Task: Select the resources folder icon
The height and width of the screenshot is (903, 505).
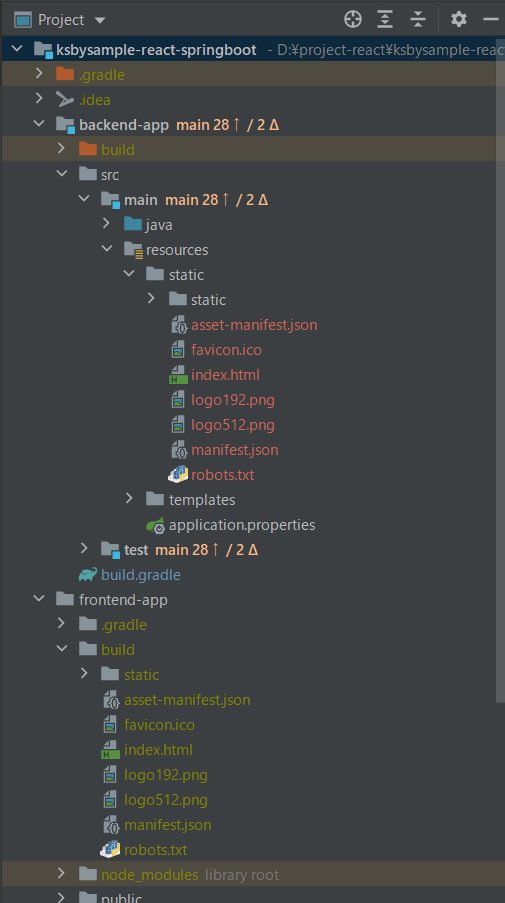Action: click(x=133, y=249)
